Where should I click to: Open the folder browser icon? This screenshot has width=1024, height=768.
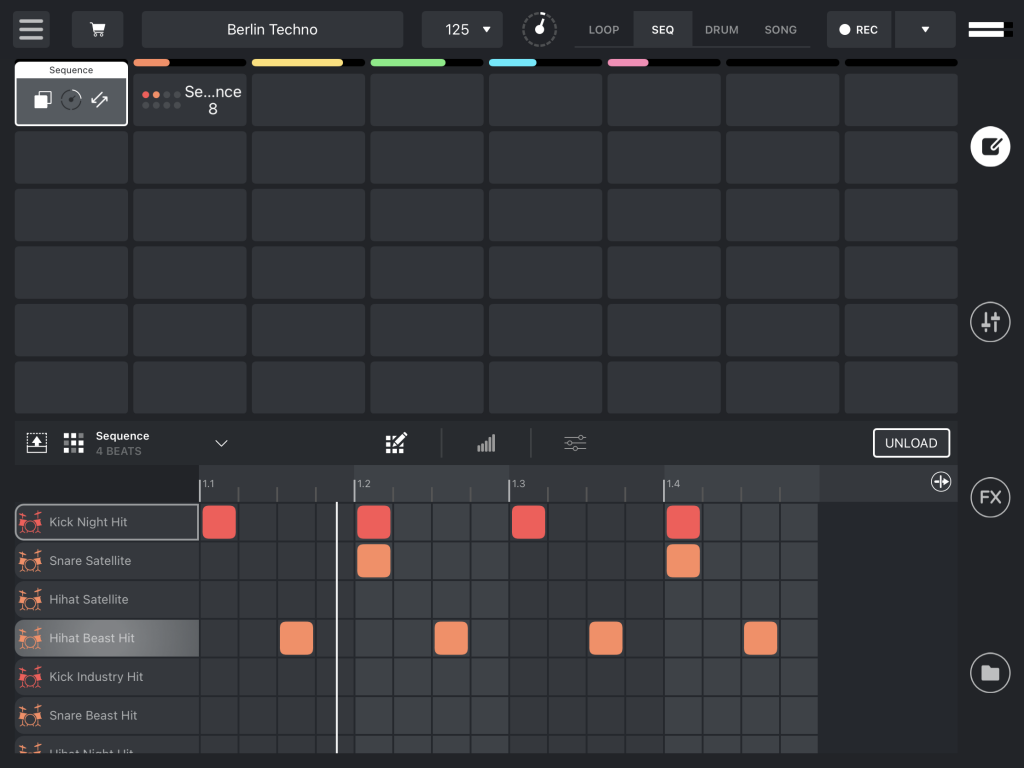[990, 673]
